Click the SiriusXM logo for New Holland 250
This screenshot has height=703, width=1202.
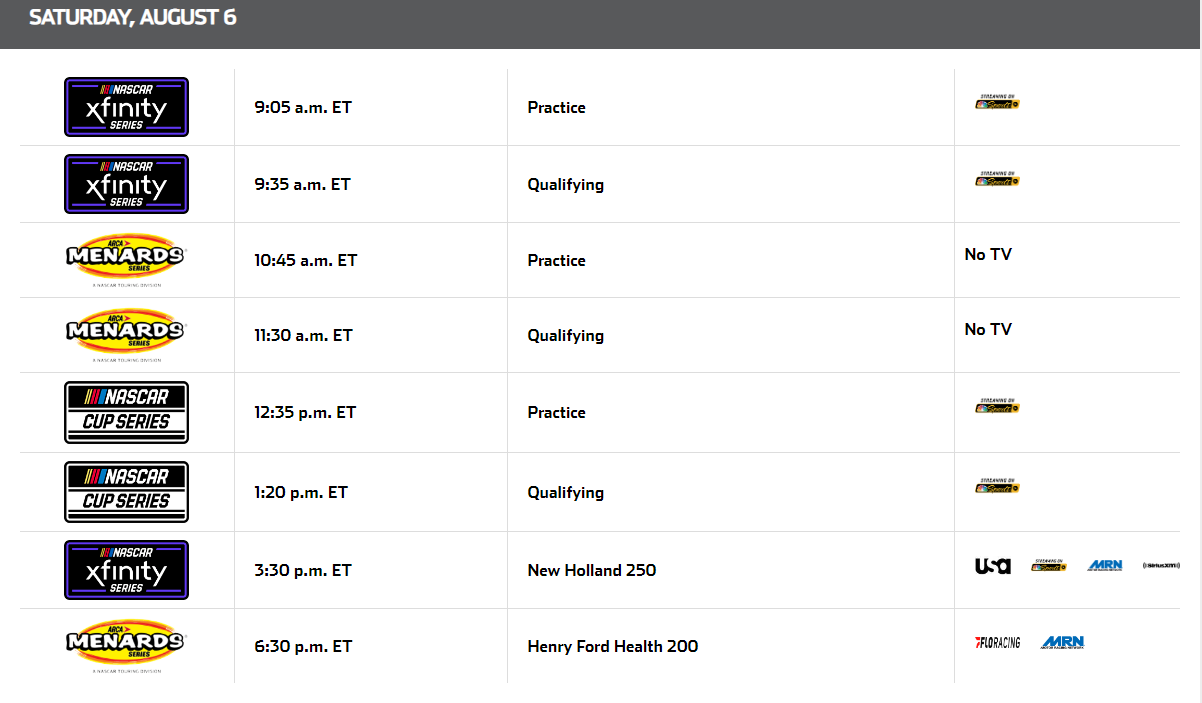tap(1161, 566)
